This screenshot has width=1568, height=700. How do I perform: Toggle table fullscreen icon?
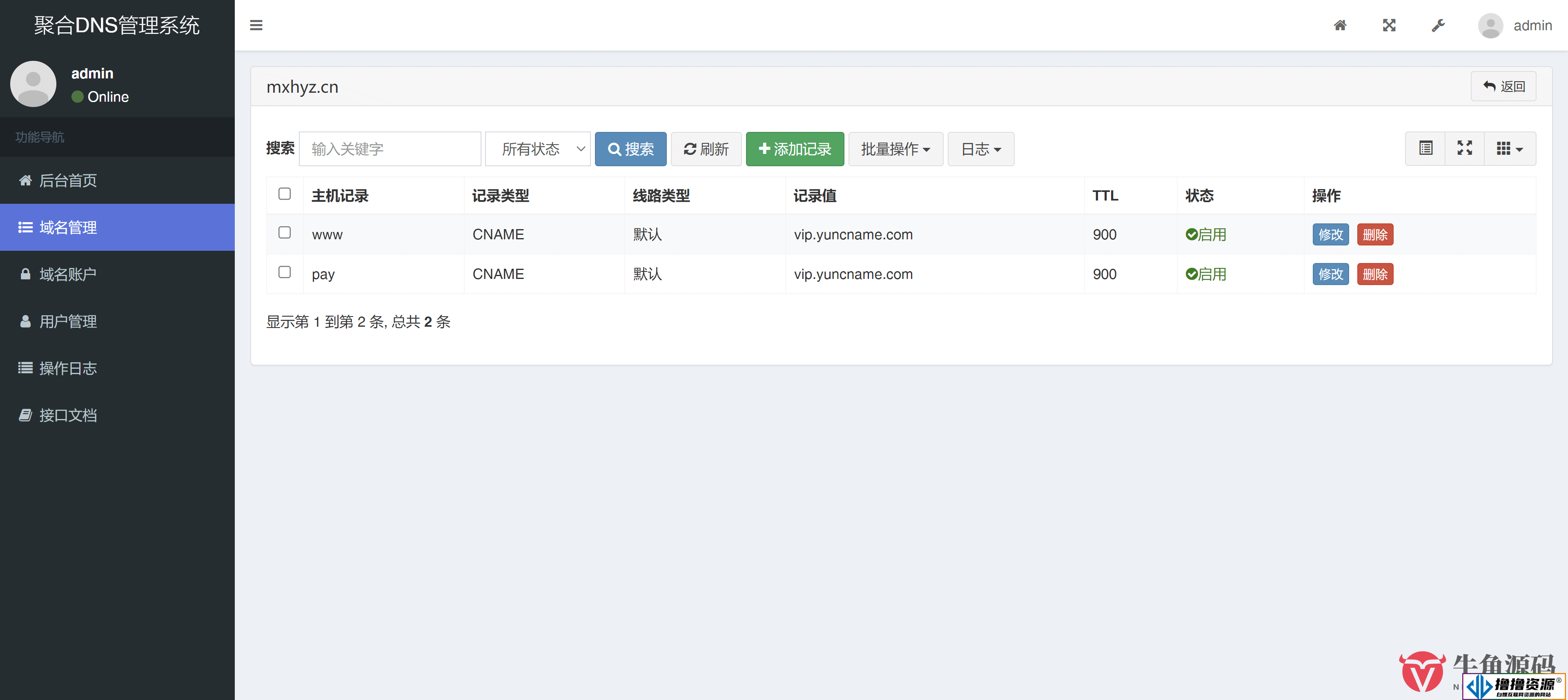1465,149
